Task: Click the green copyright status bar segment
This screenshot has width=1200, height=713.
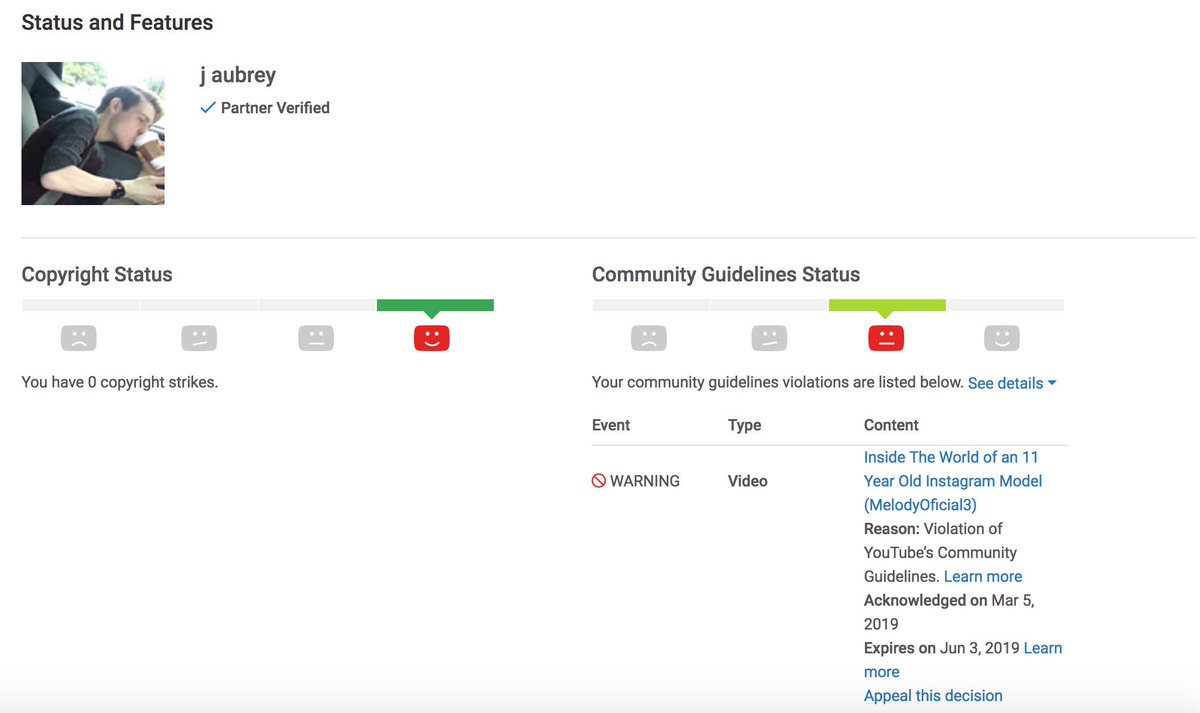Action: click(435, 305)
